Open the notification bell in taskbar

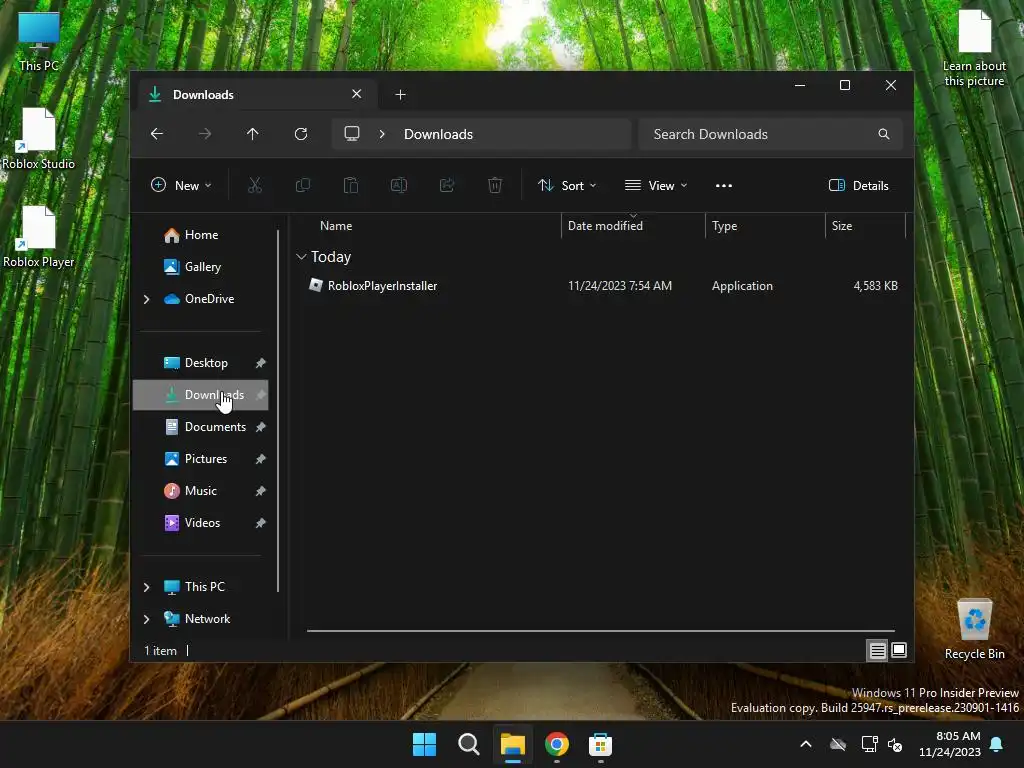997,744
